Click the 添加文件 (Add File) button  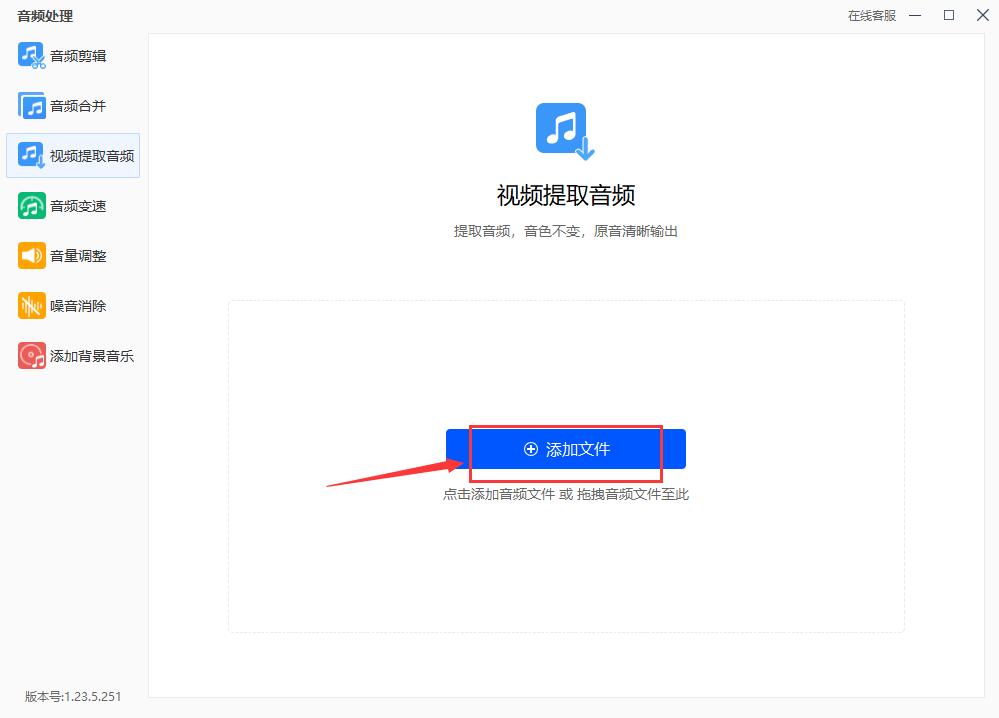point(565,448)
